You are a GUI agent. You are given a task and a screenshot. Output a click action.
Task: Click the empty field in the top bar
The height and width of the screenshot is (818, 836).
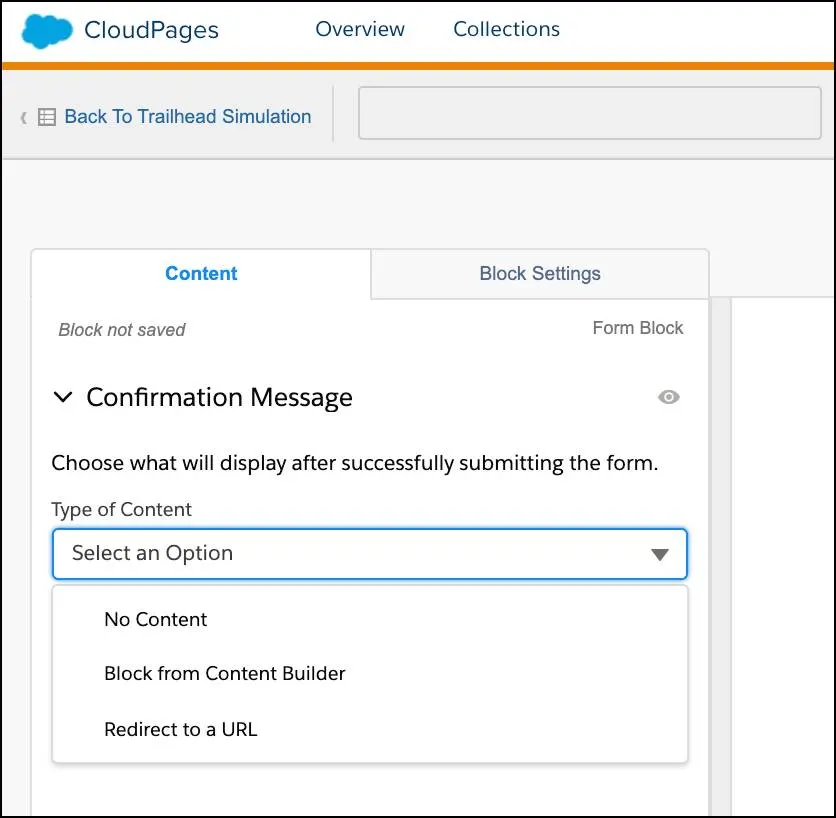point(589,113)
